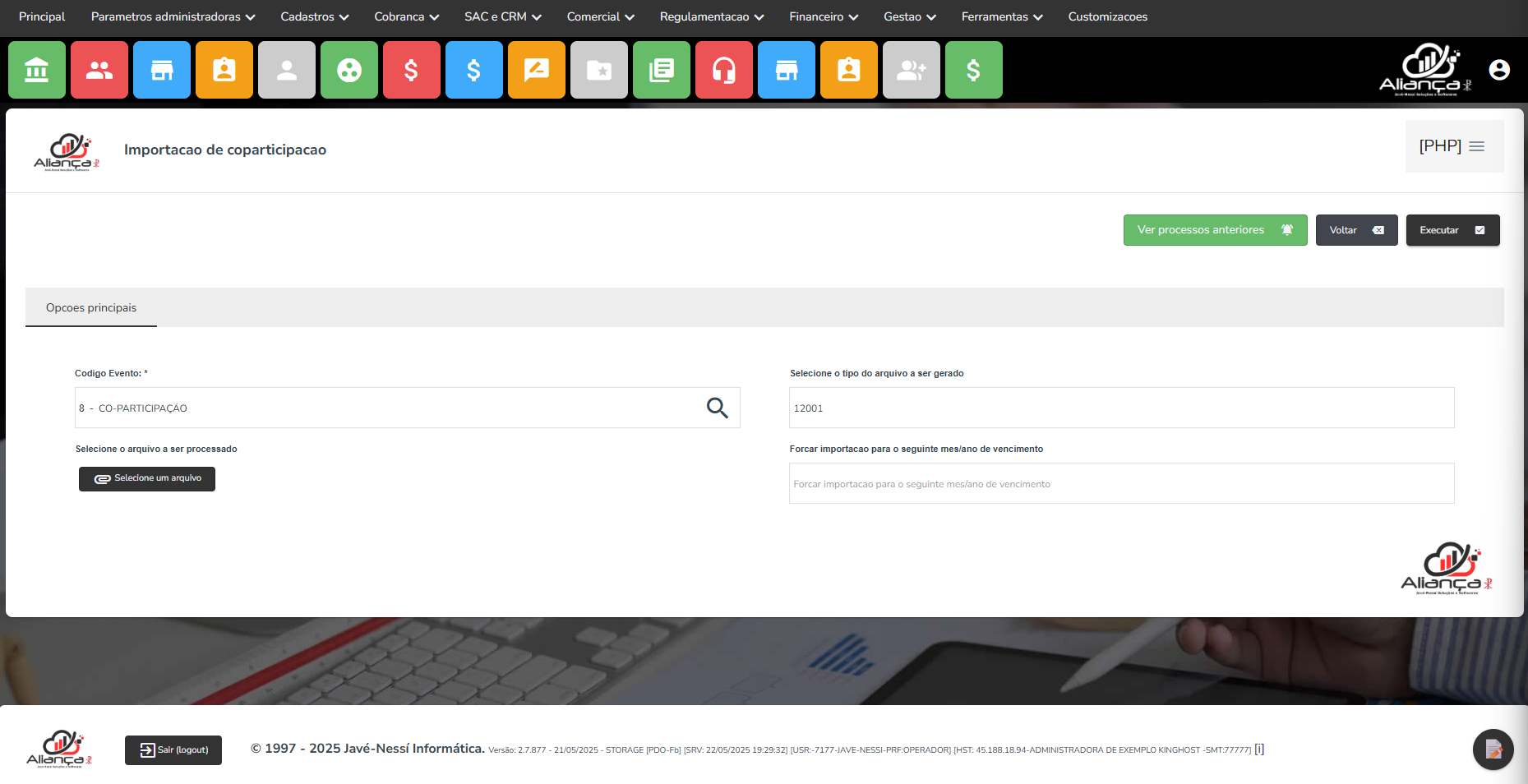The image size is (1528, 784).
Task: Open the [PHP] hamburger menu
Action: 1453,146
